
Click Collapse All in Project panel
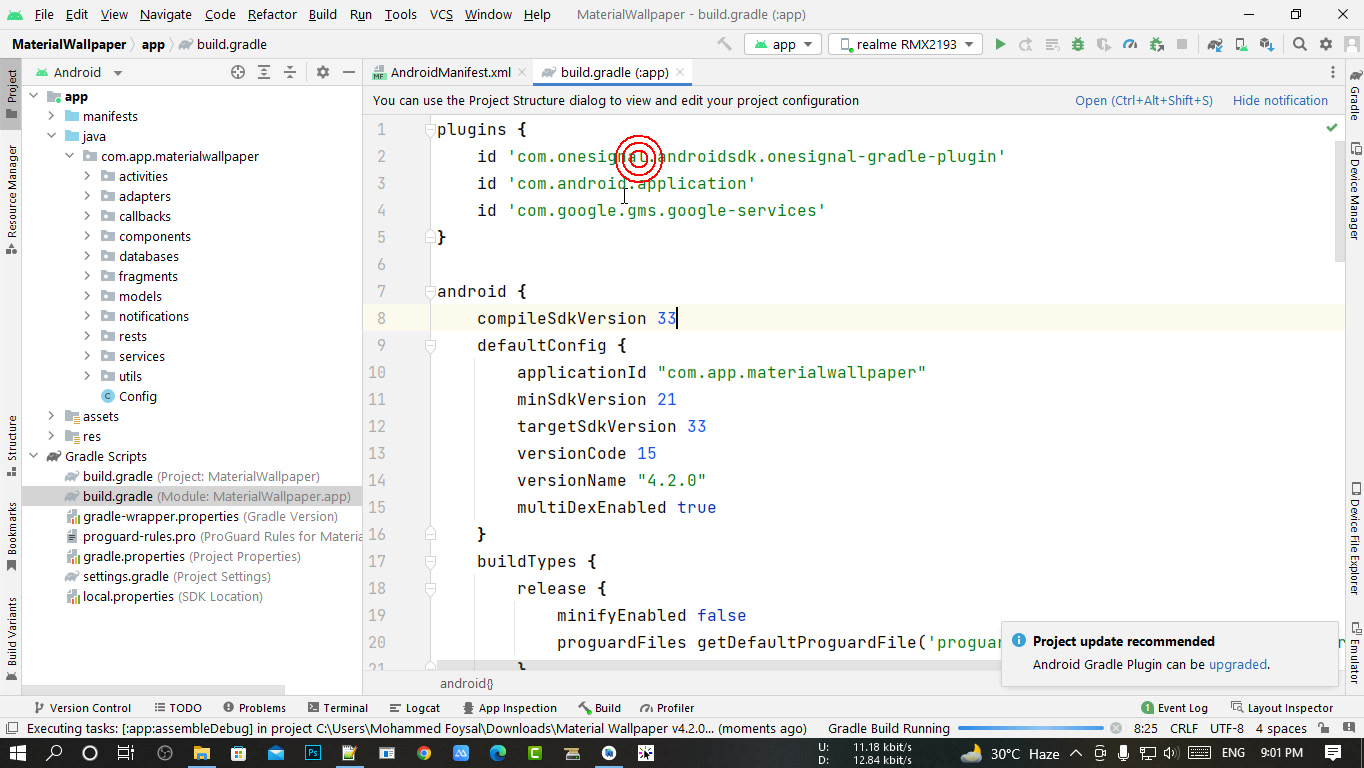click(x=290, y=72)
